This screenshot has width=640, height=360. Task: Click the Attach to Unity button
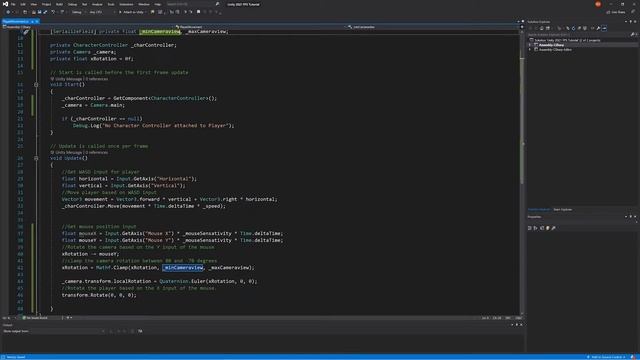pos(132,12)
